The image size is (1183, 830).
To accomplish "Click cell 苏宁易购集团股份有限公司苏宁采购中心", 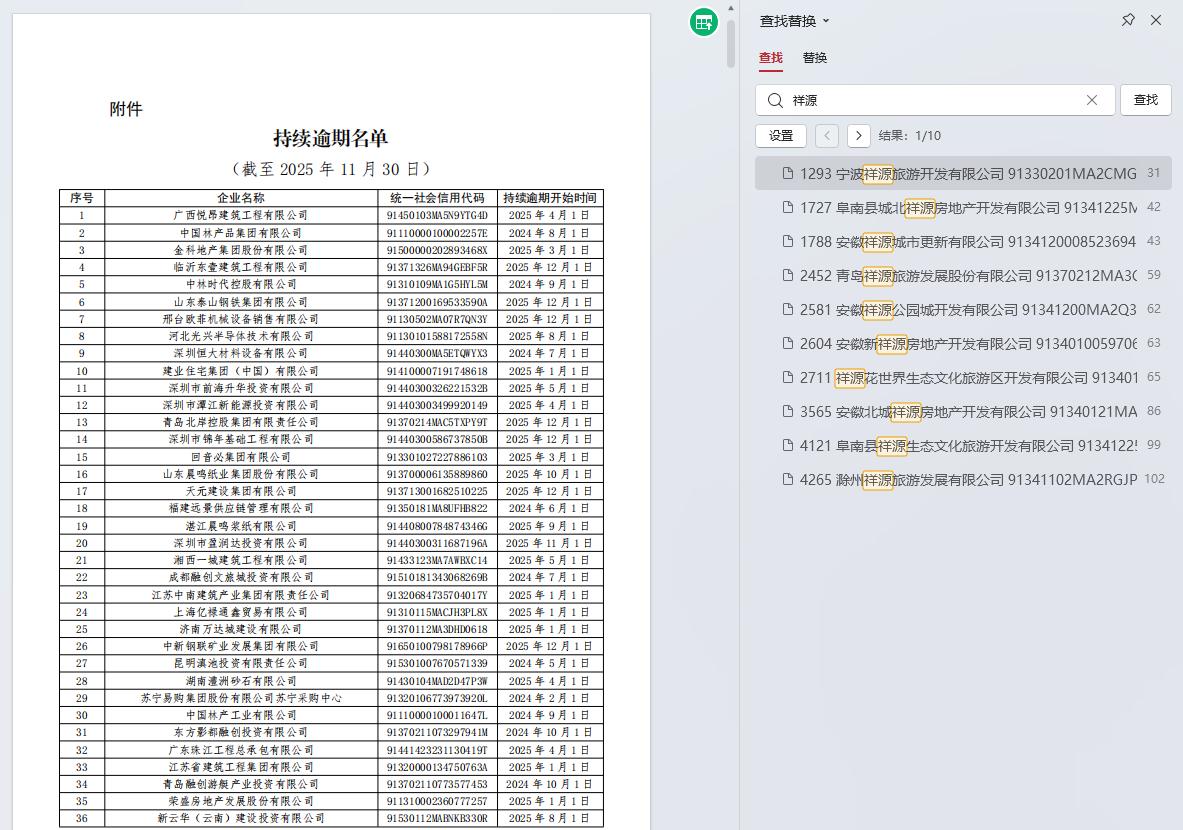I will coord(241,698).
